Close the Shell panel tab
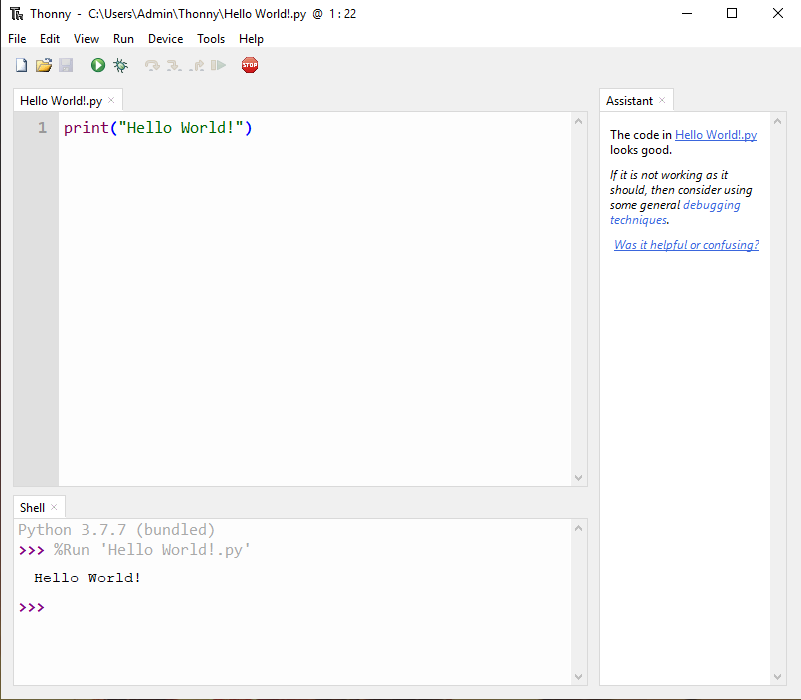 coord(54,507)
